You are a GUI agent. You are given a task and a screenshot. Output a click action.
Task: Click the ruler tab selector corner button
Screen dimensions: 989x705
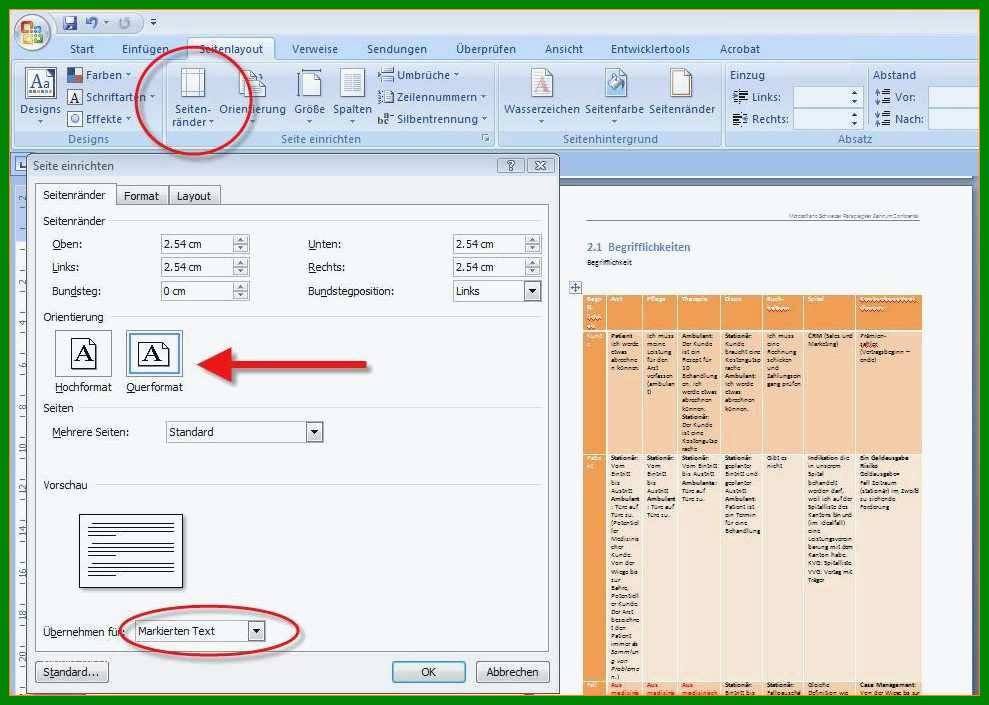21,165
